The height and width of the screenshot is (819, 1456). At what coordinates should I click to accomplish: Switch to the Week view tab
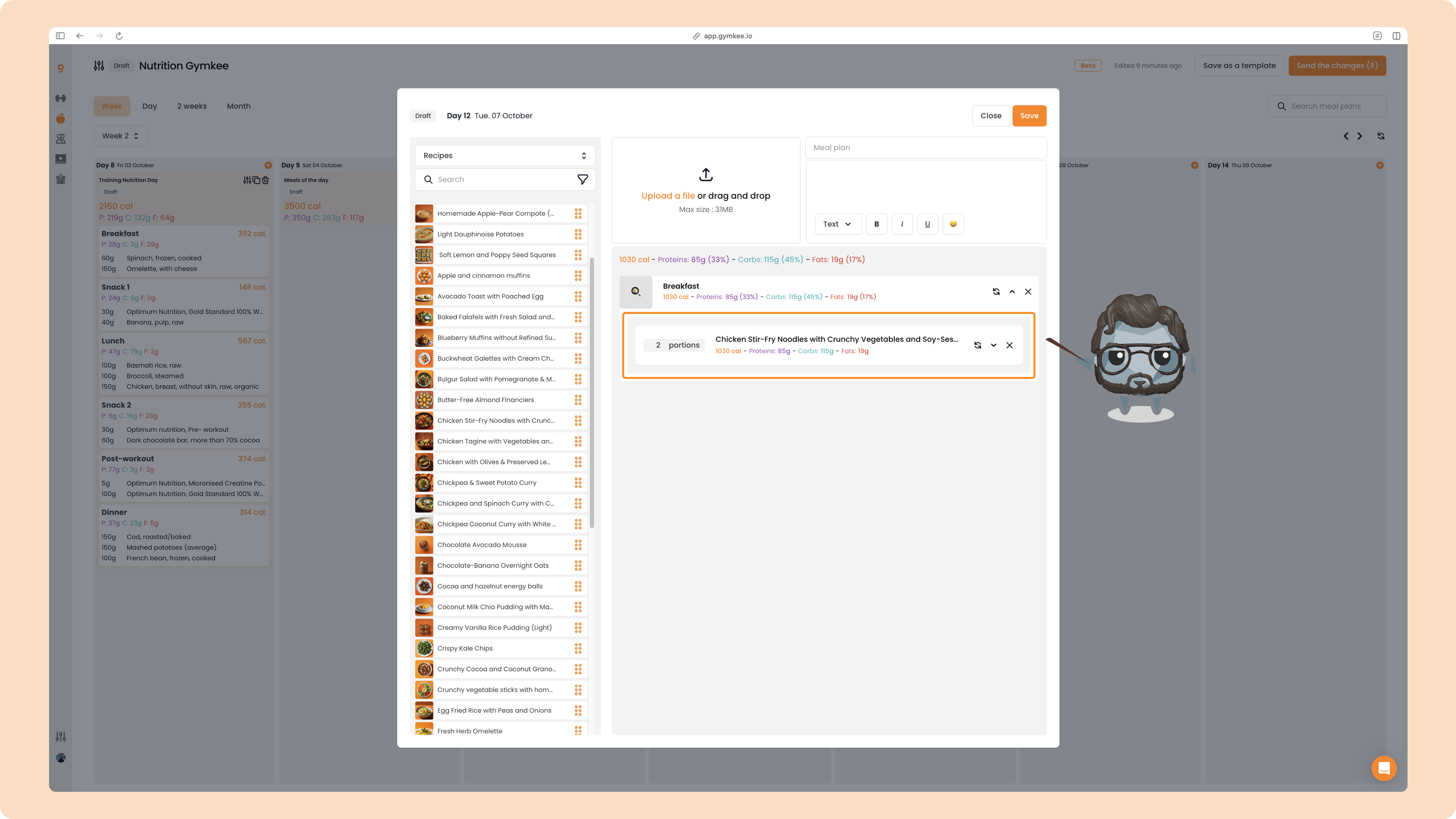(112, 106)
